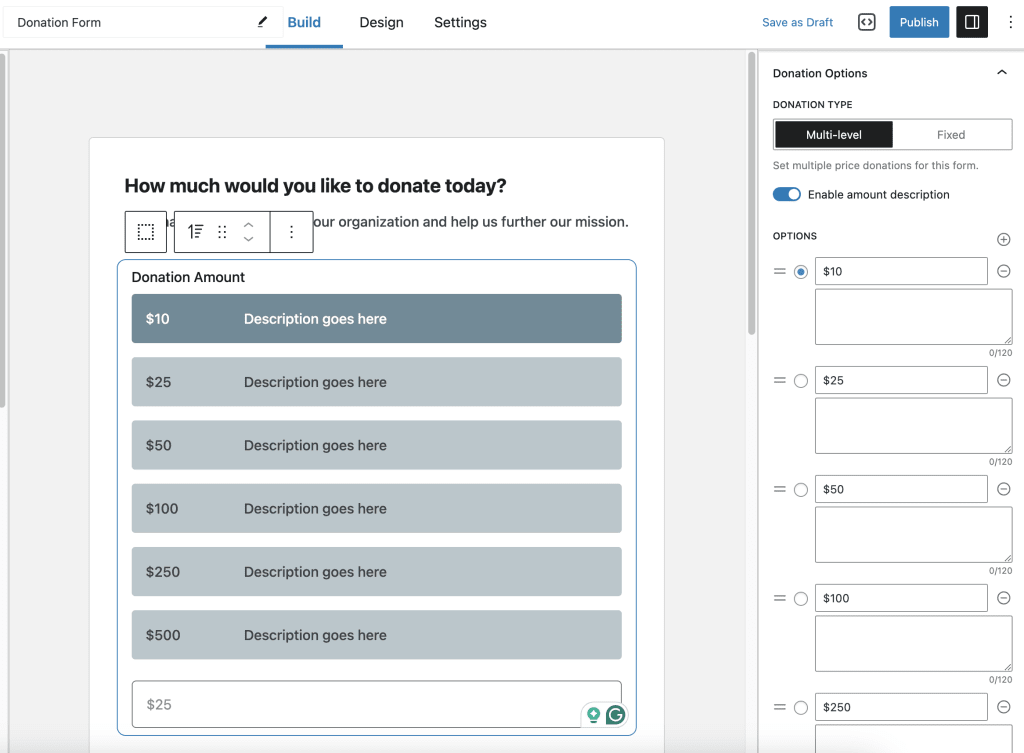This screenshot has width=1024, height=753.
Task: Remove the $10 option
Action: (x=1004, y=271)
